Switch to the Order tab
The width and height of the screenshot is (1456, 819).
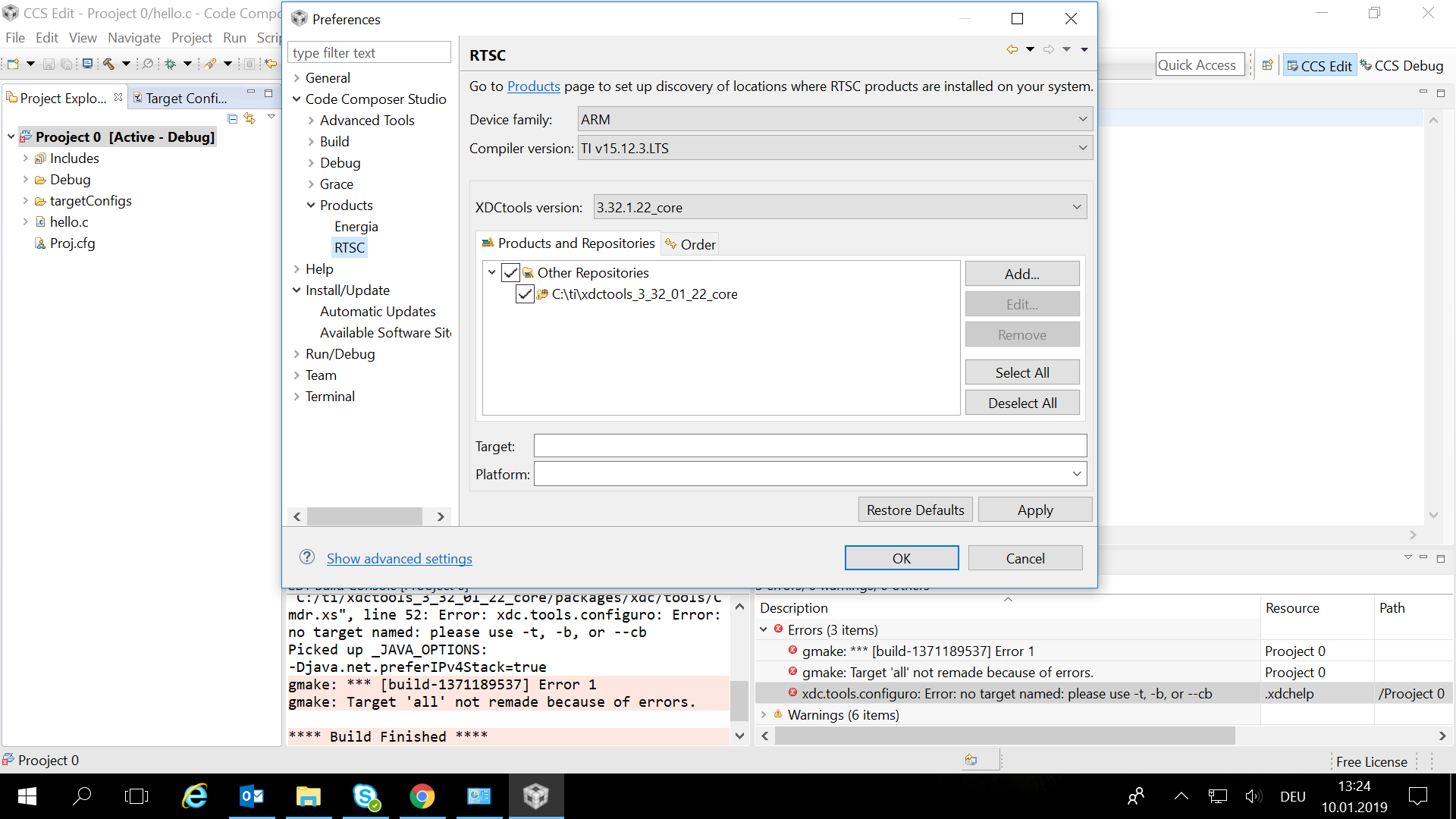690,244
